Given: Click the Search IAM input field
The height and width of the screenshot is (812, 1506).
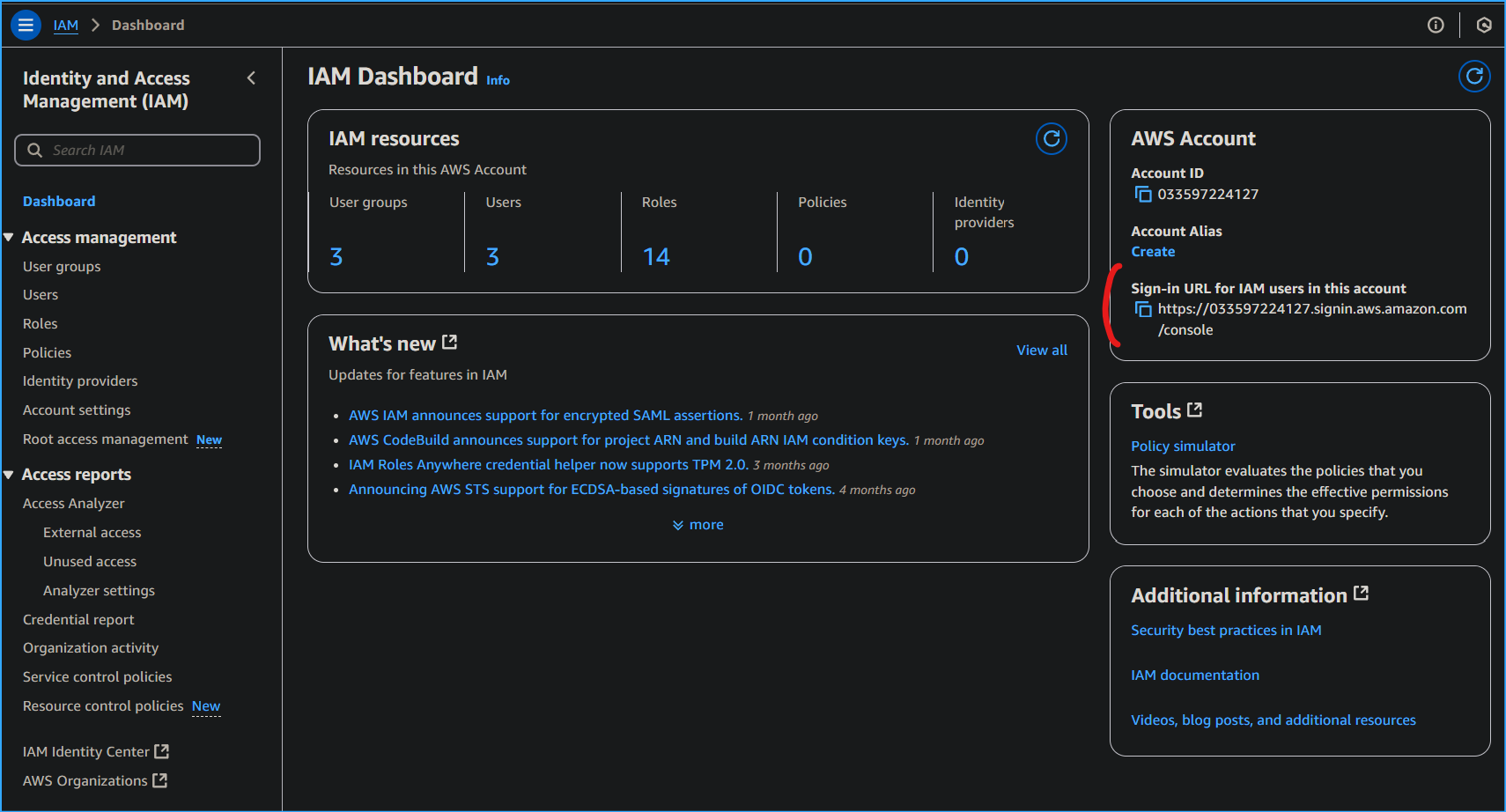Looking at the screenshot, I should (x=137, y=150).
